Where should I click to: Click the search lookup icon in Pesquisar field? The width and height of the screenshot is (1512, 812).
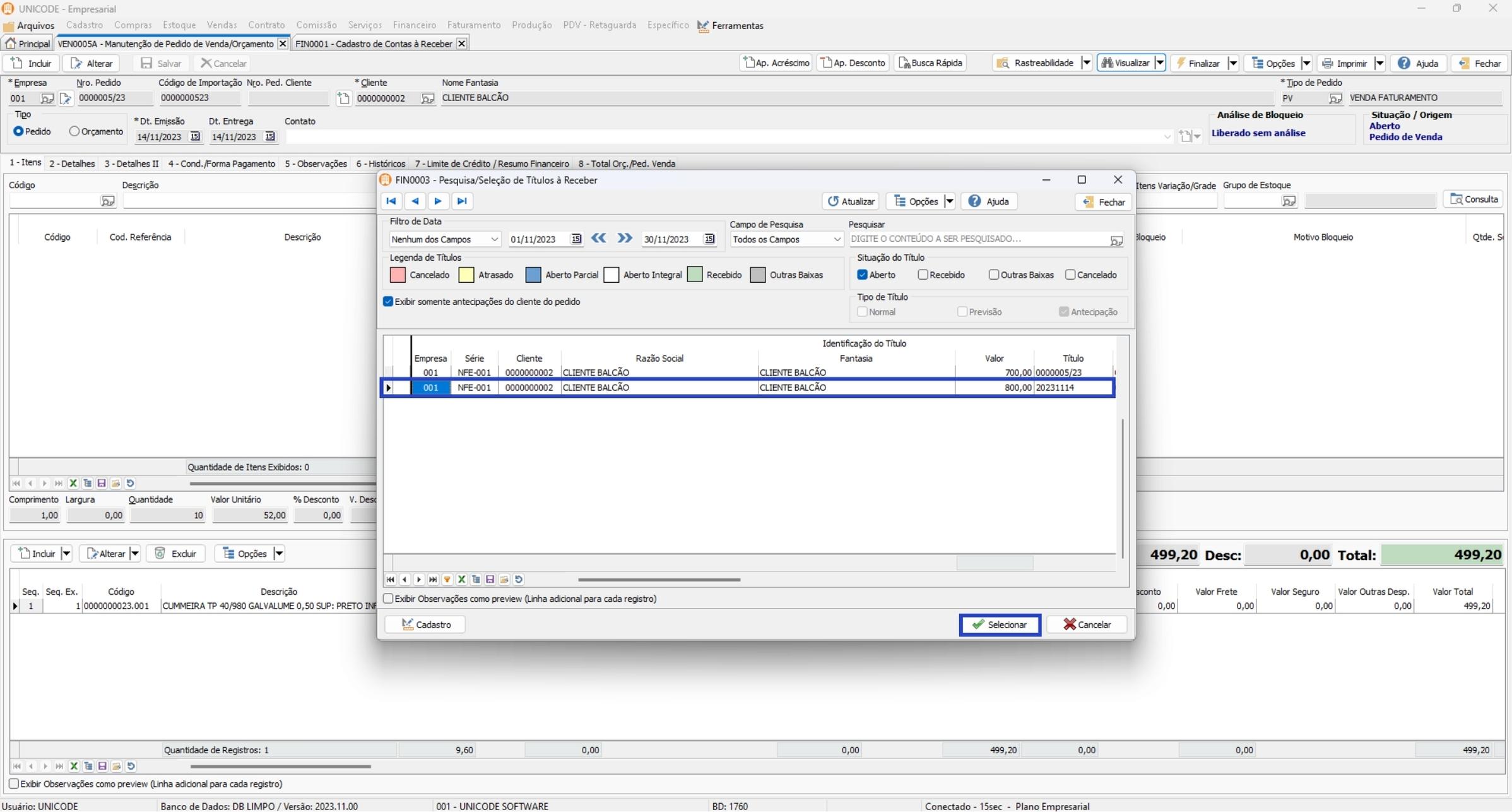(x=1116, y=240)
